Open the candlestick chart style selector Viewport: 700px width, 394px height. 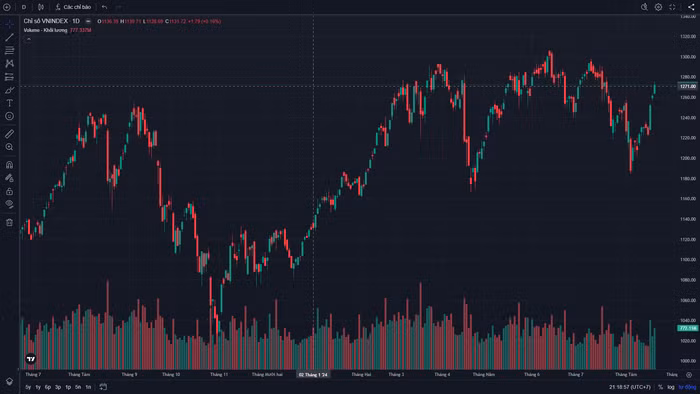(x=41, y=7)
